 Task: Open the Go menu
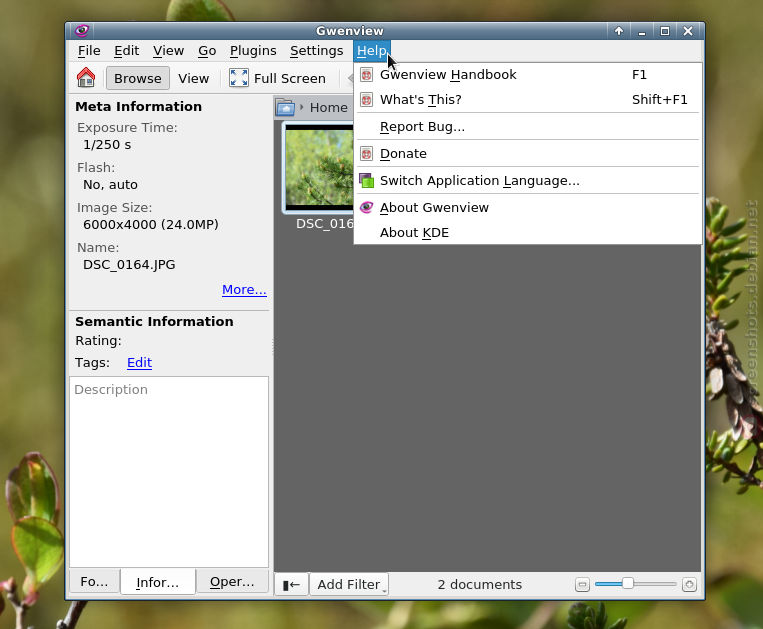pyautogui.click(x=207, y=51)
